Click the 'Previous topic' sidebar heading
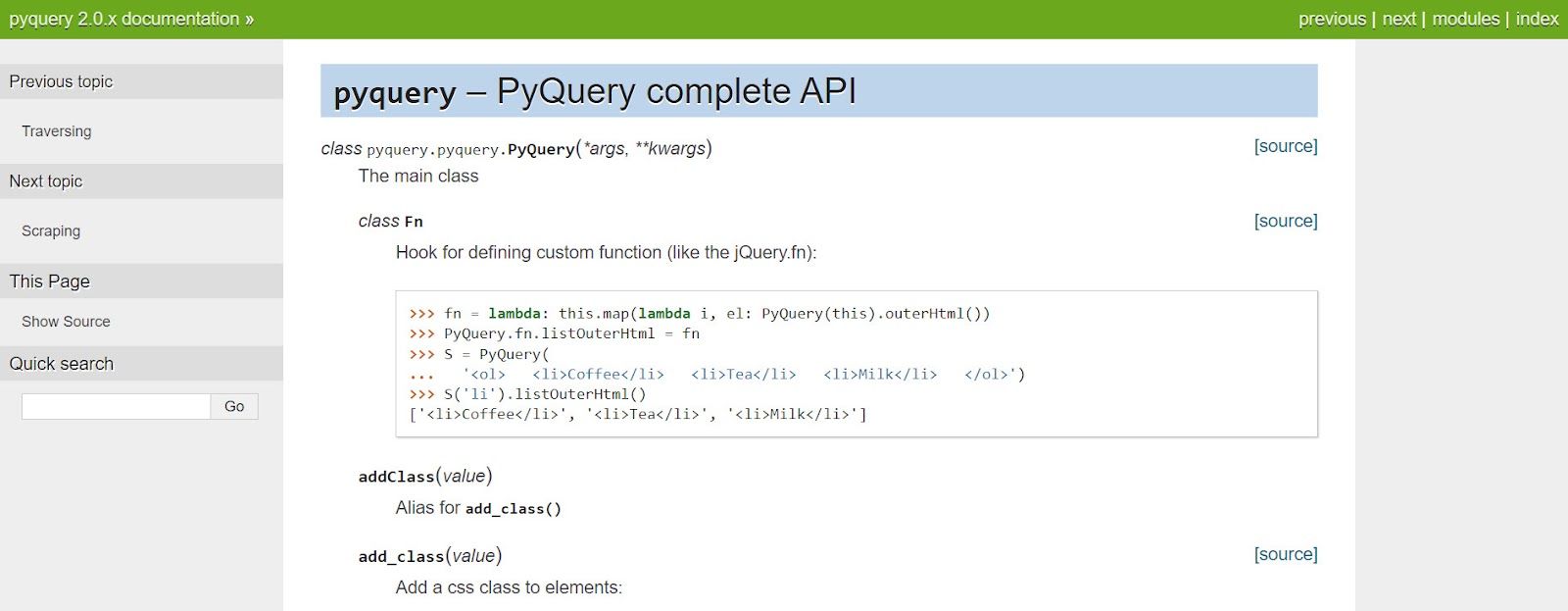This screenshot has width=1568, height=611. click(x=61, y=81)
